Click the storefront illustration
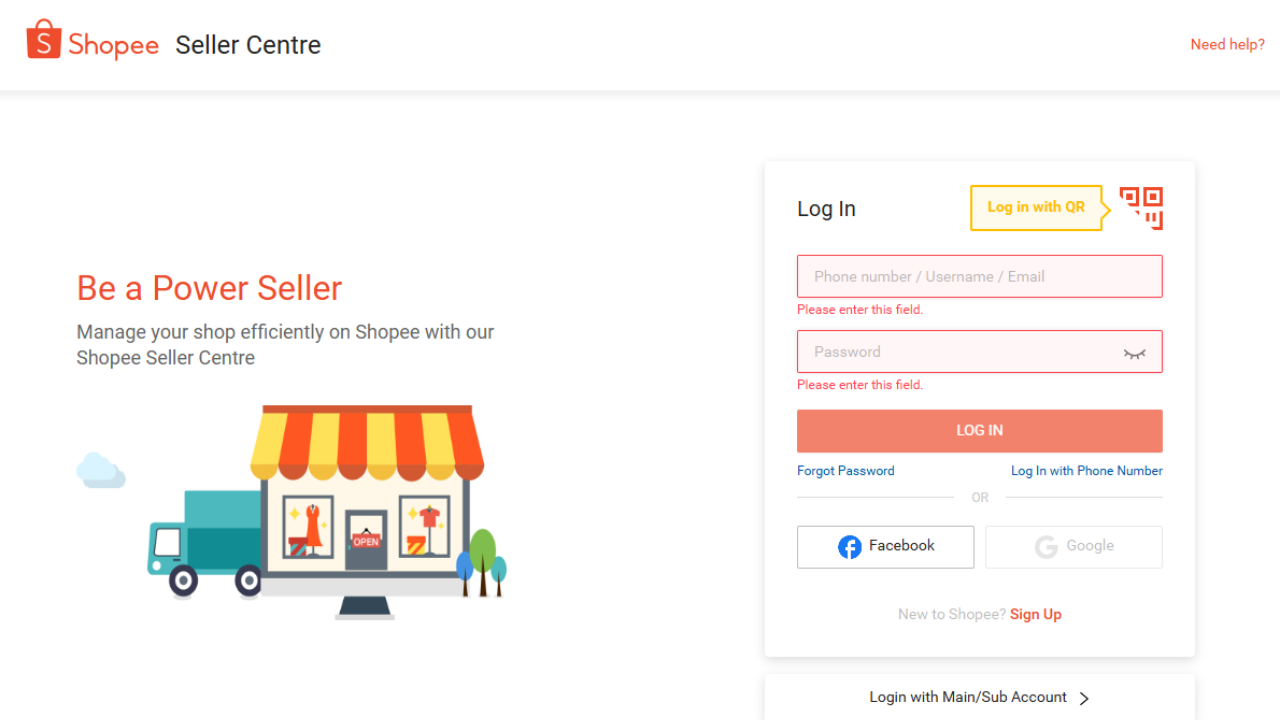Viewport: 1280px width, 720px height. 366,511
